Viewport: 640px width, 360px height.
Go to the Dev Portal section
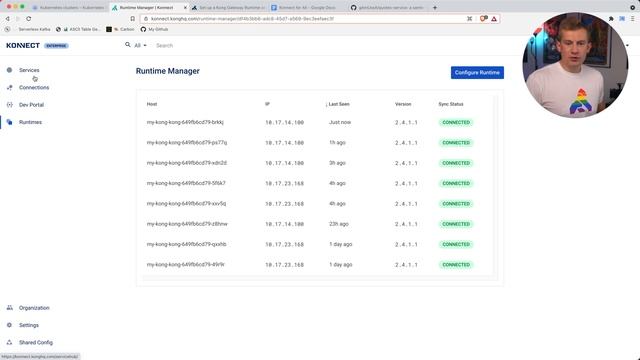(x=31, y=105)
